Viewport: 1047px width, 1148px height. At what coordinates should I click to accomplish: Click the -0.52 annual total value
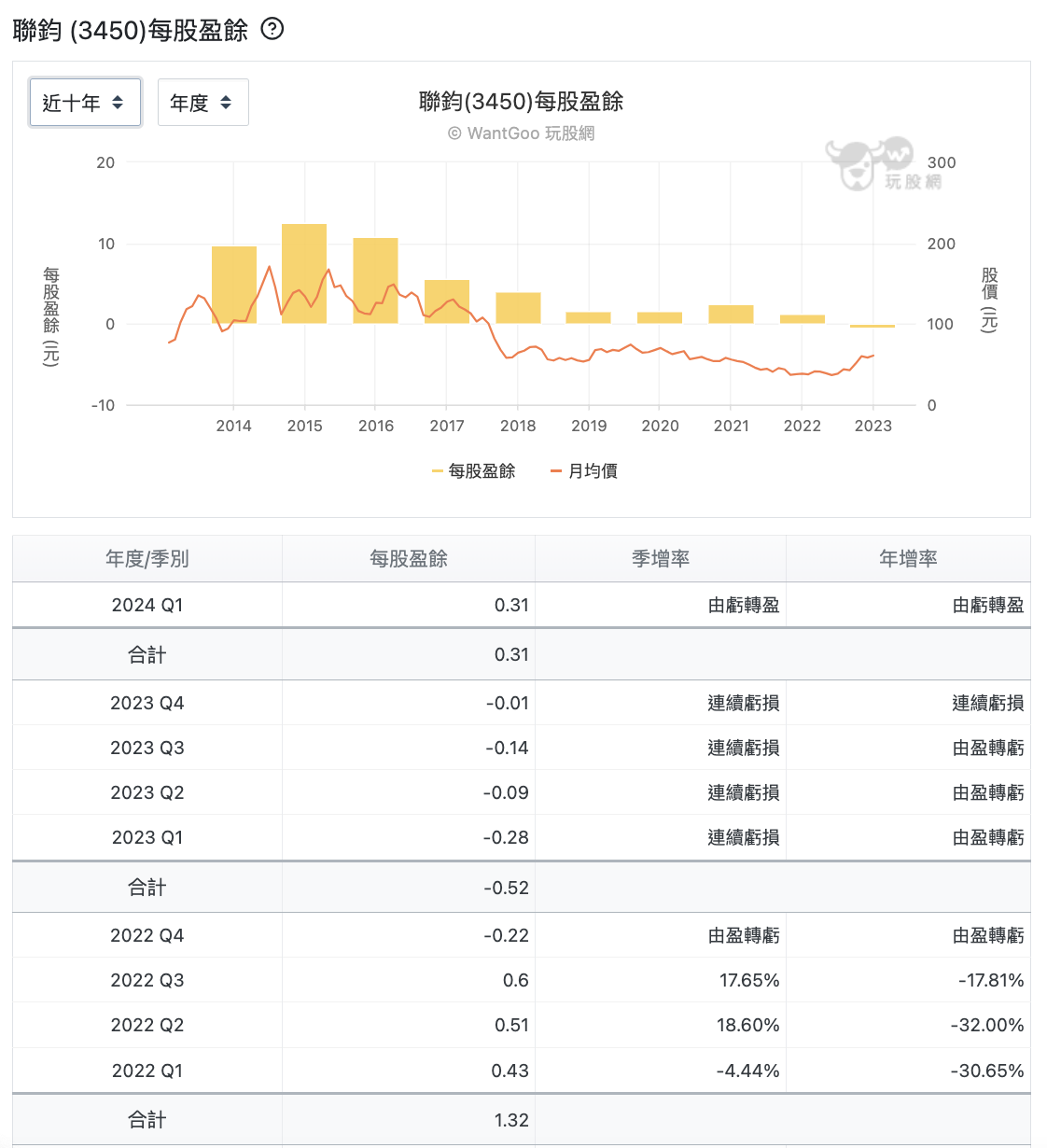[506, 888]
